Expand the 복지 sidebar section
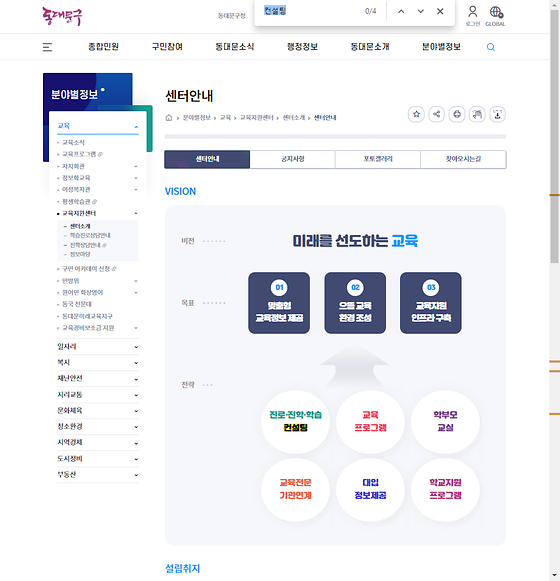 coord(98,363)
